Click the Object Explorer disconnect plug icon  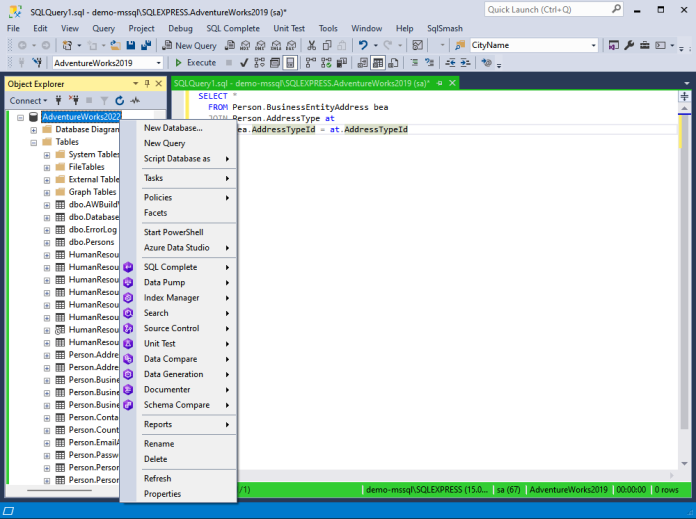point(74,101)
